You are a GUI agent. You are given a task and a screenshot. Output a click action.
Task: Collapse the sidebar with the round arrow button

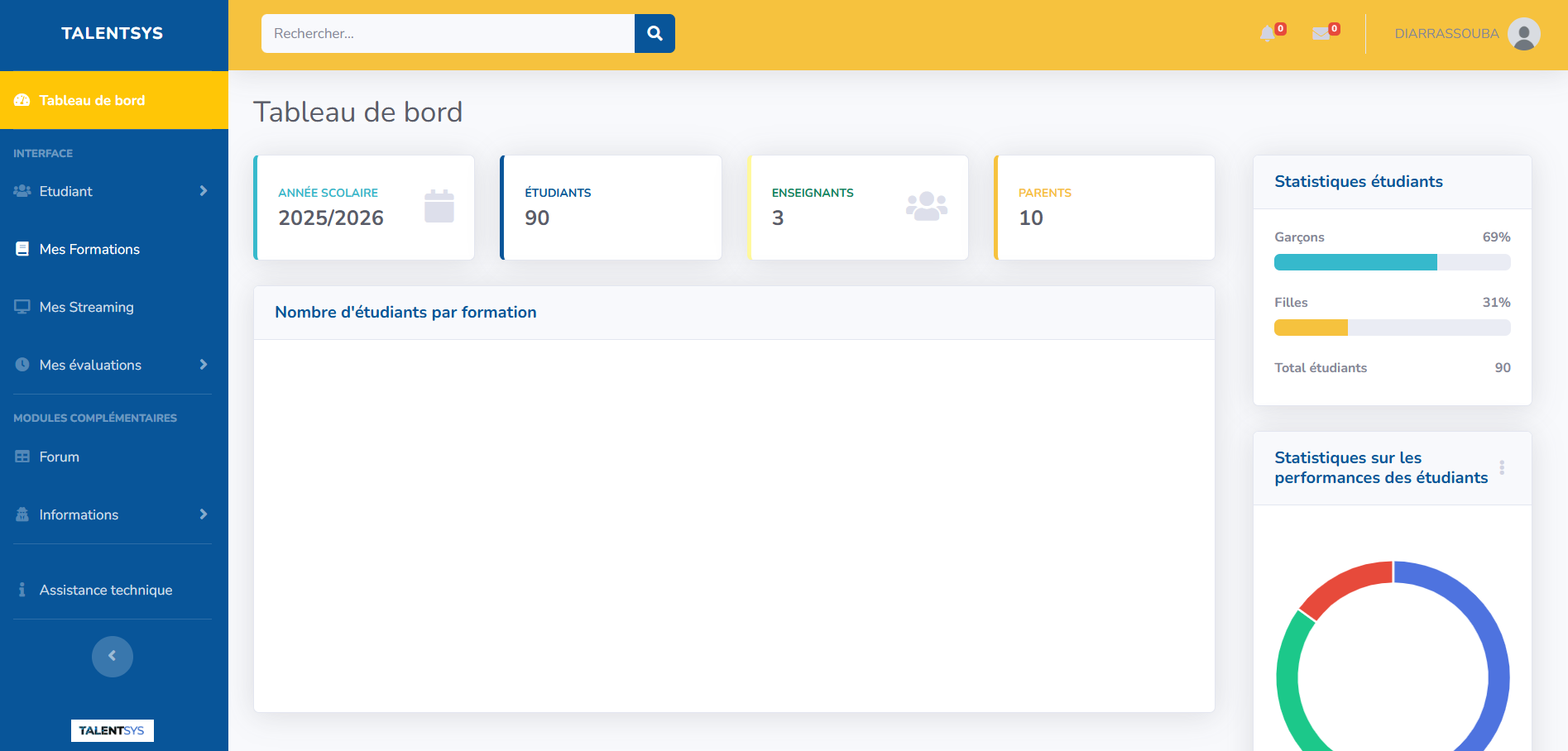click(x=113, y=657)
